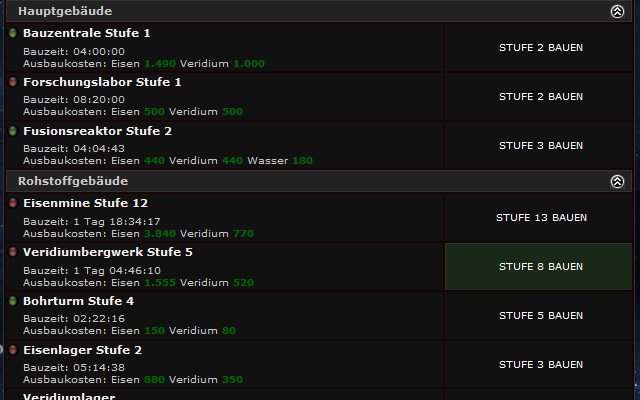The height and width of the screenshot is (400, 640).
Task: Collapse the Rohstoffgebäude section with chevron icon
Action: pos(617,181)
